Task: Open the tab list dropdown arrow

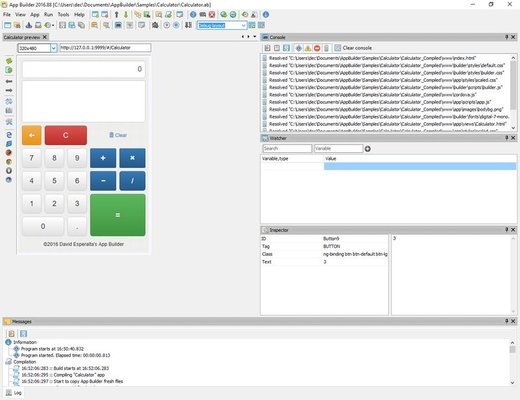Action: (x=255, y=37)
